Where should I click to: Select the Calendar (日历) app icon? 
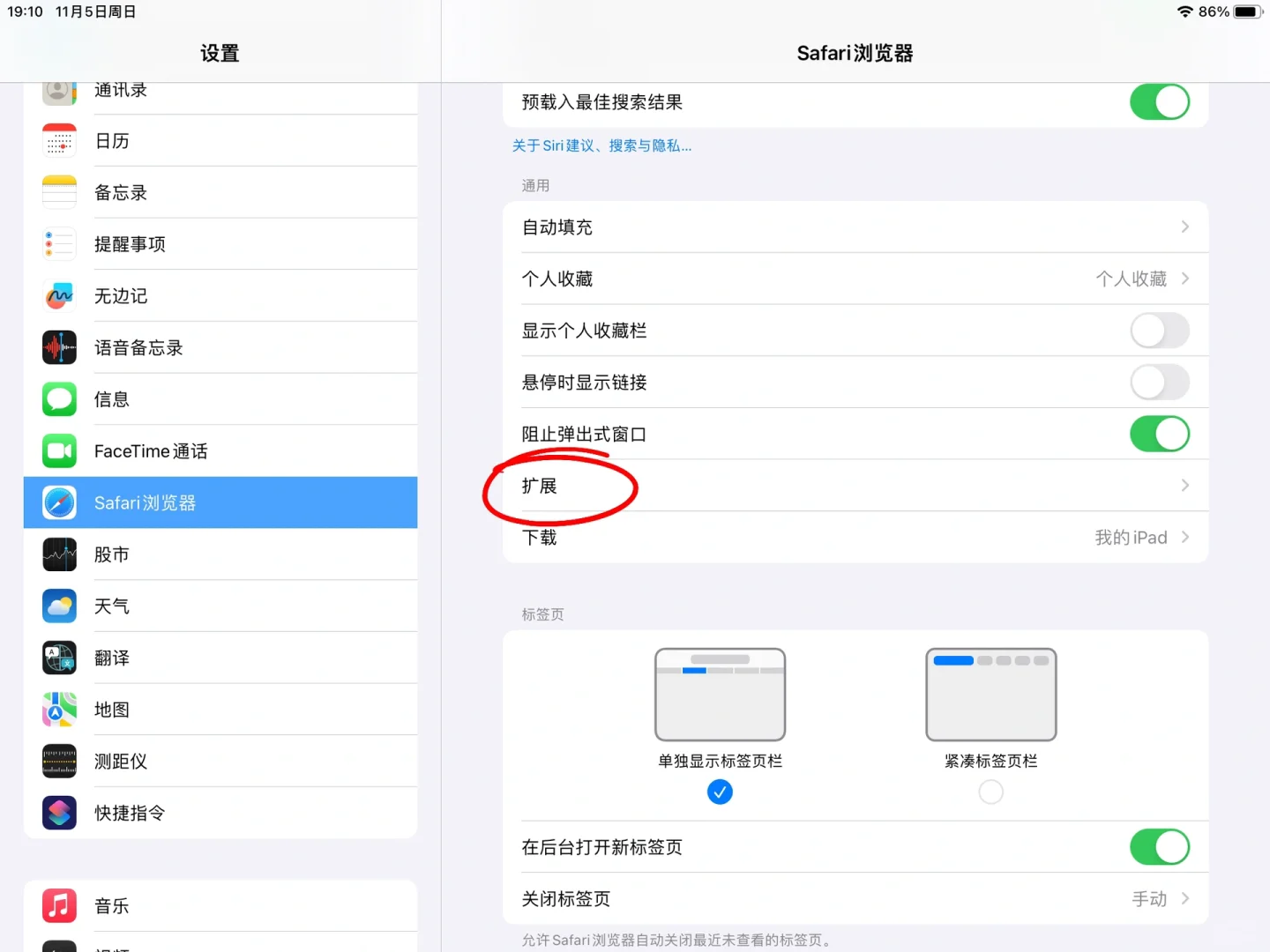point(58,140)
